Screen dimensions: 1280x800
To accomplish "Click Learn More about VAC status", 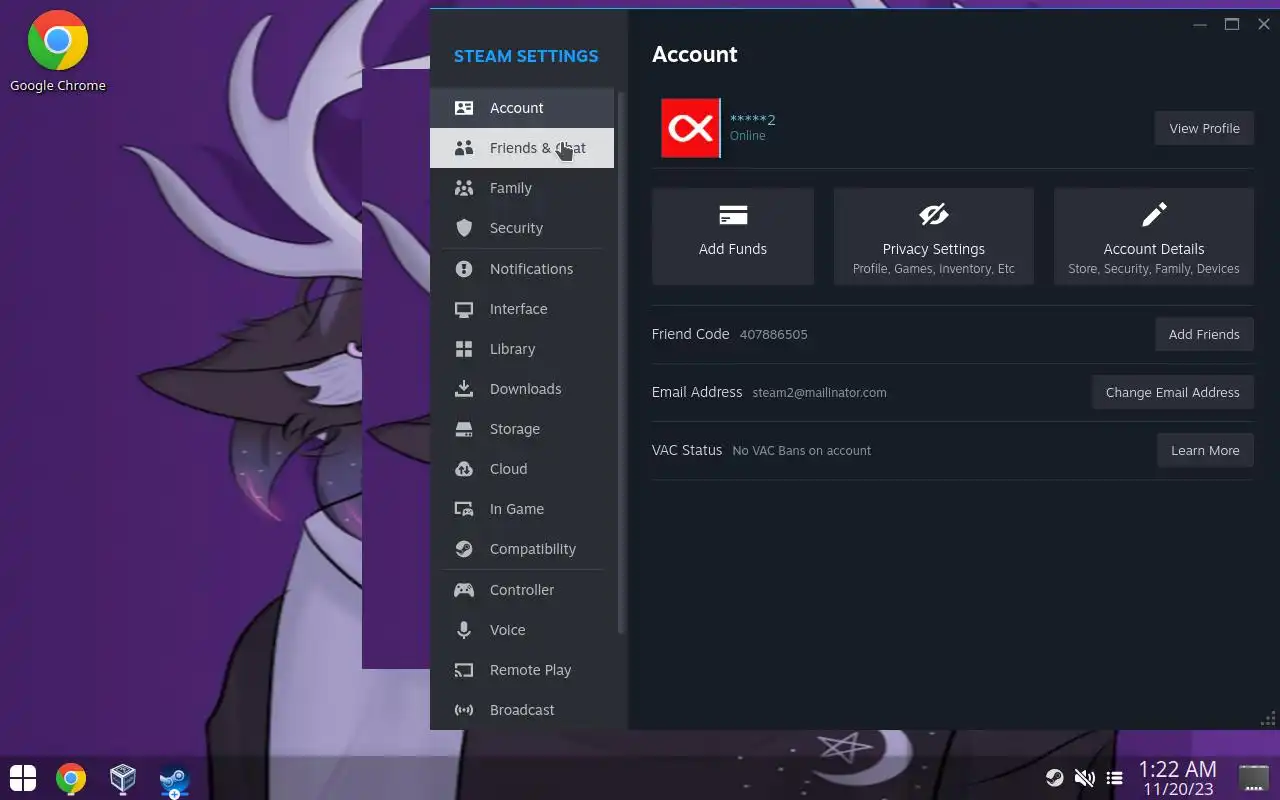I will 1205,450.
